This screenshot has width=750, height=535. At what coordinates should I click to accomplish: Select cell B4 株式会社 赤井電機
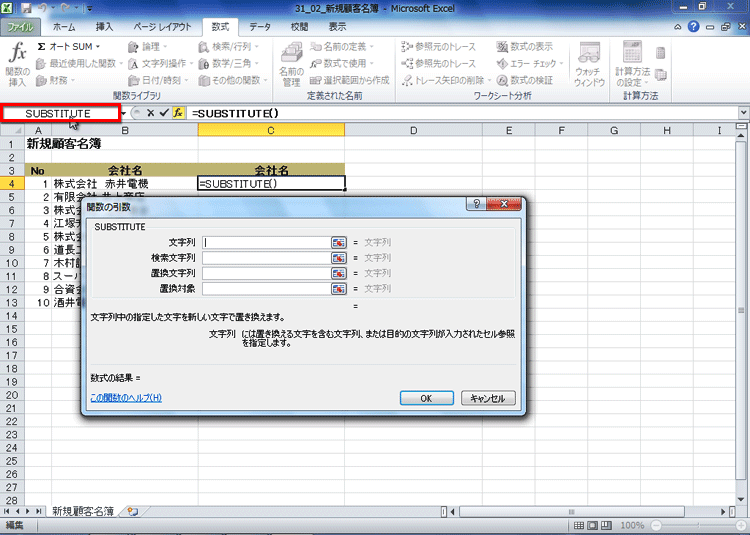click(x=125, y=184)
